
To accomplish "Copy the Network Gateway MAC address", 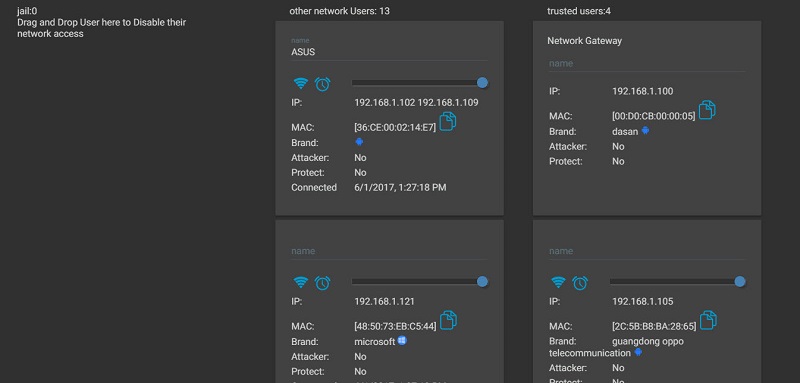I will click(x=707, y=110).
